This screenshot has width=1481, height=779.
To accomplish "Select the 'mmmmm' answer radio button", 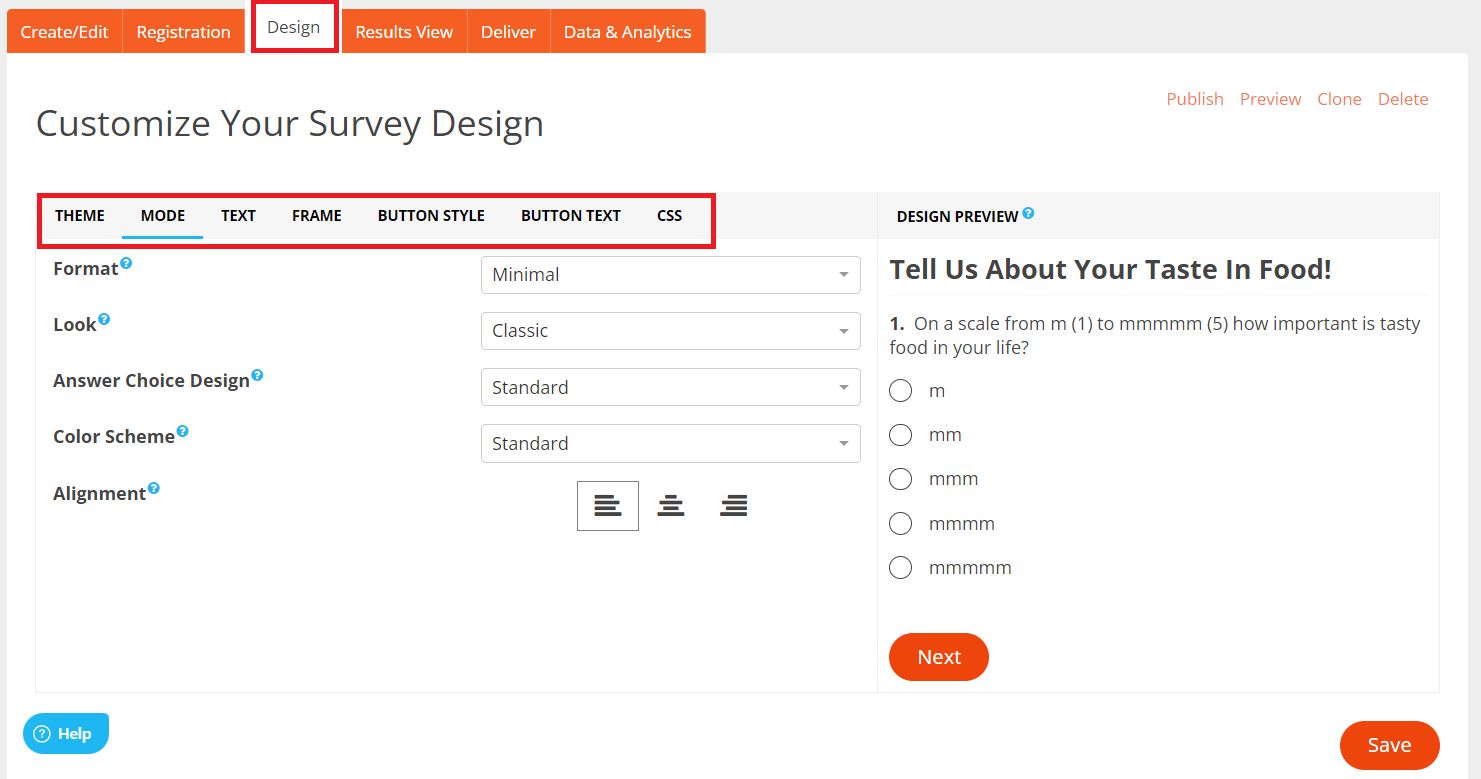I will coord(900,567).
